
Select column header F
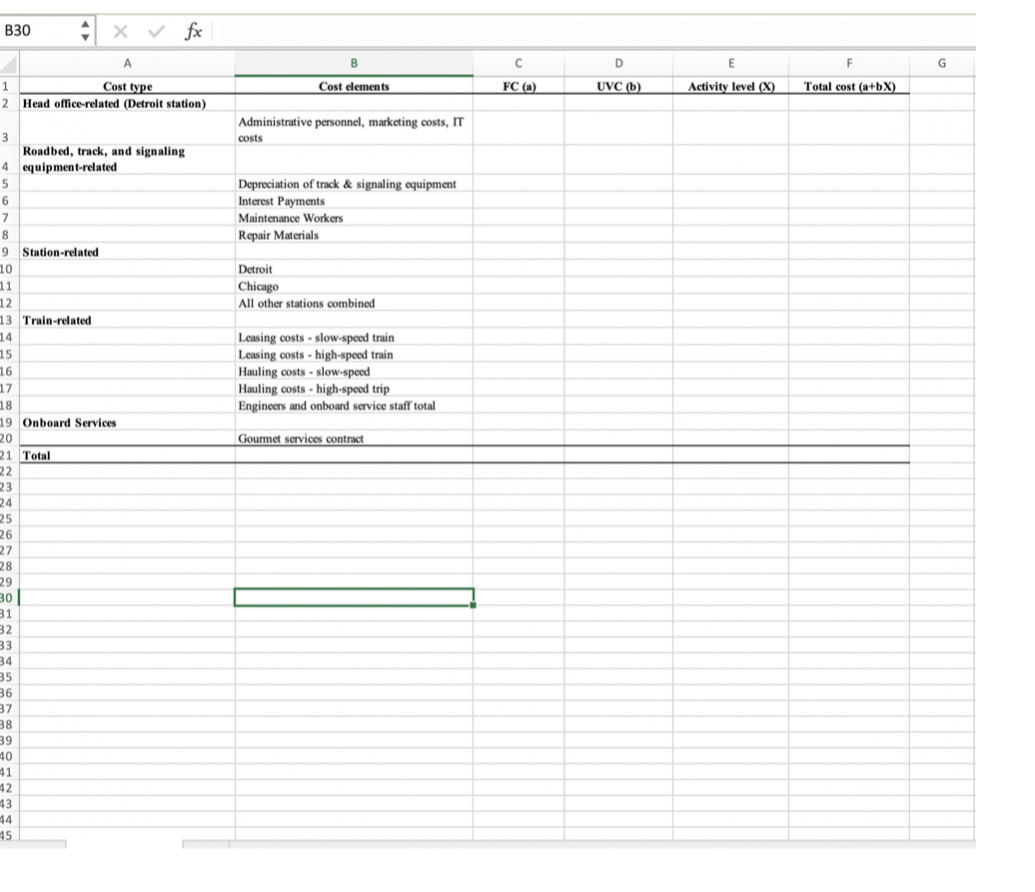click(849, 62)
